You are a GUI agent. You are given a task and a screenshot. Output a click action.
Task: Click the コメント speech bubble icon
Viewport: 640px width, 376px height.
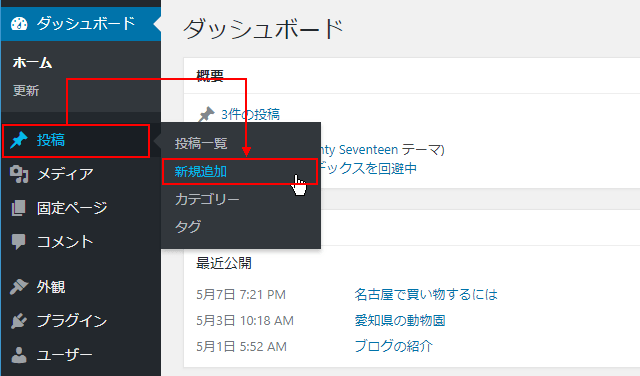click(18, 242)
